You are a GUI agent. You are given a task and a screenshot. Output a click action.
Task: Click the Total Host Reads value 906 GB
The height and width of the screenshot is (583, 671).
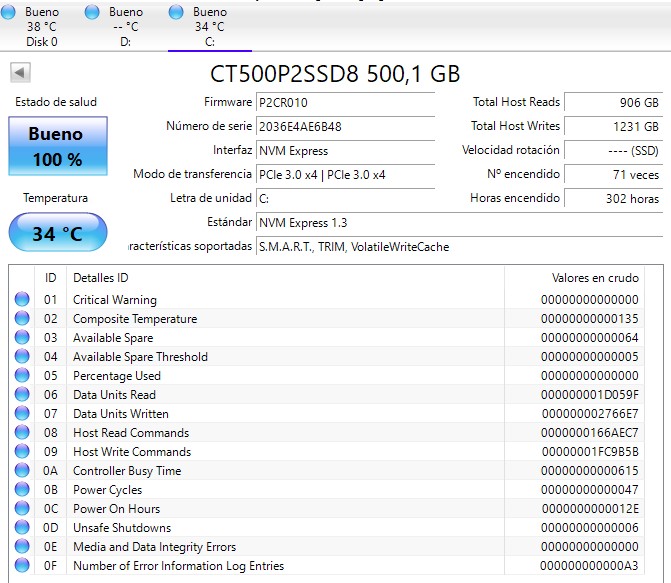click(613, 102)
